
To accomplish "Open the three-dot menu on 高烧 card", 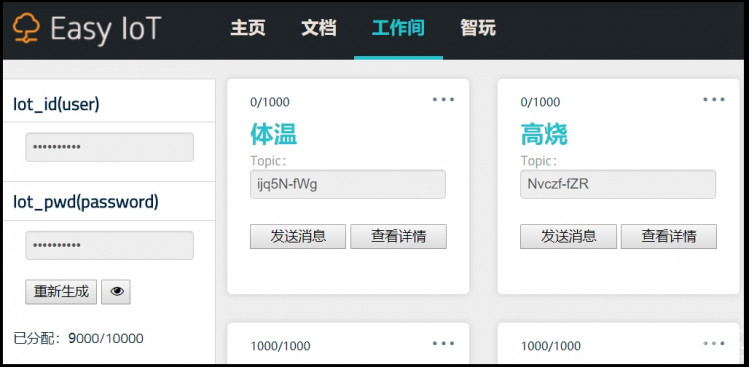I will pos(714,99).
